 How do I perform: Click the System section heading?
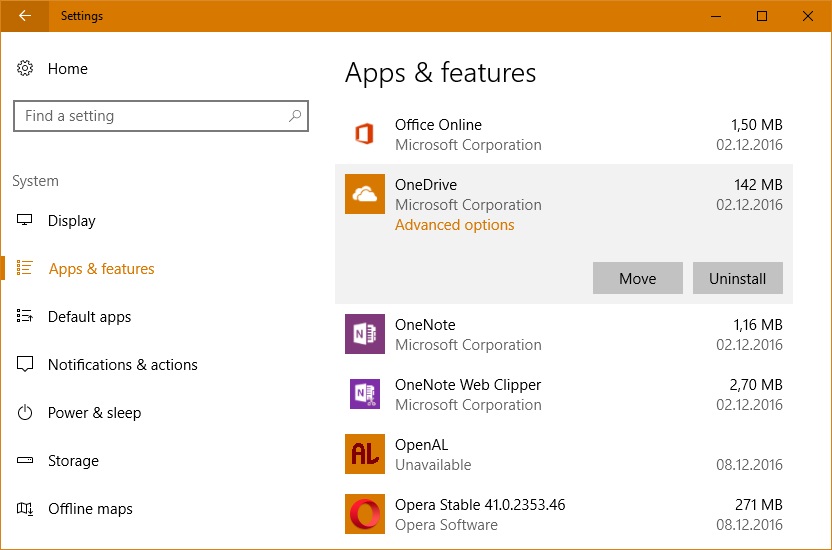(x=36, y=181)
